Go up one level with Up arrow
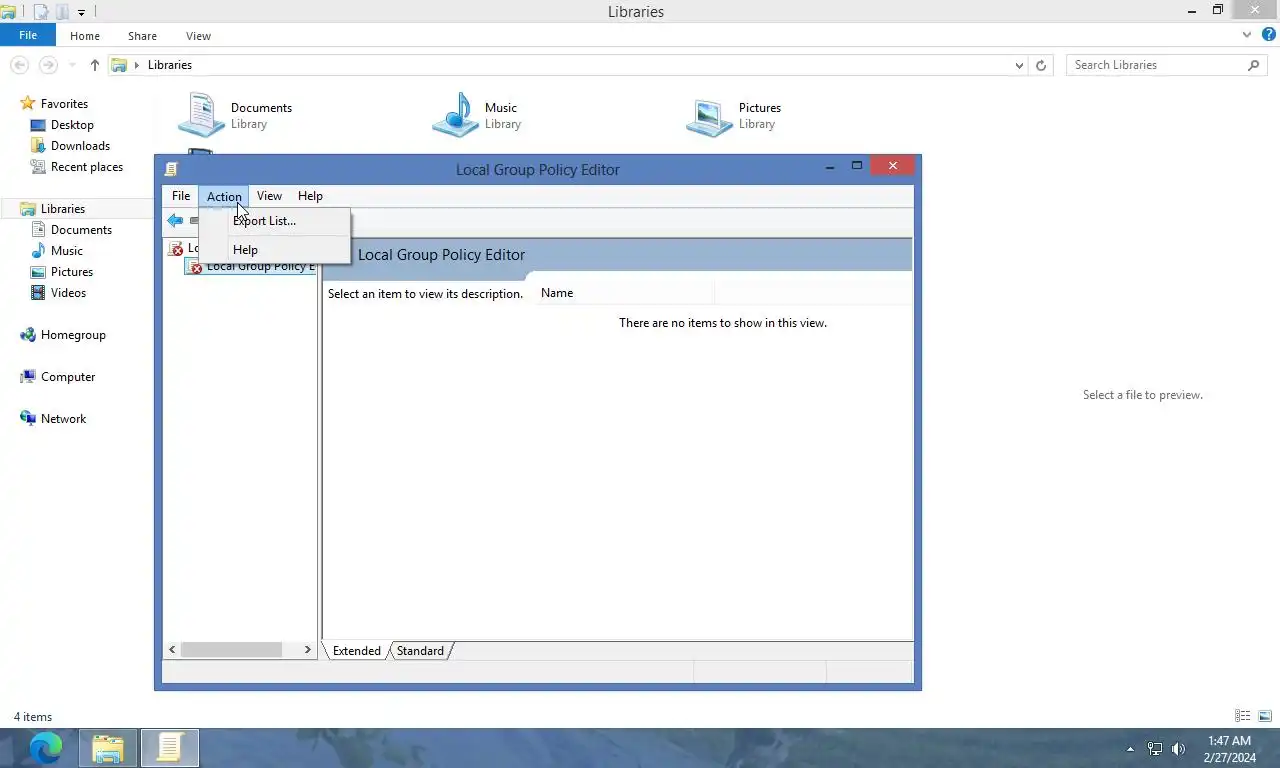 click(x=95, y=65)
